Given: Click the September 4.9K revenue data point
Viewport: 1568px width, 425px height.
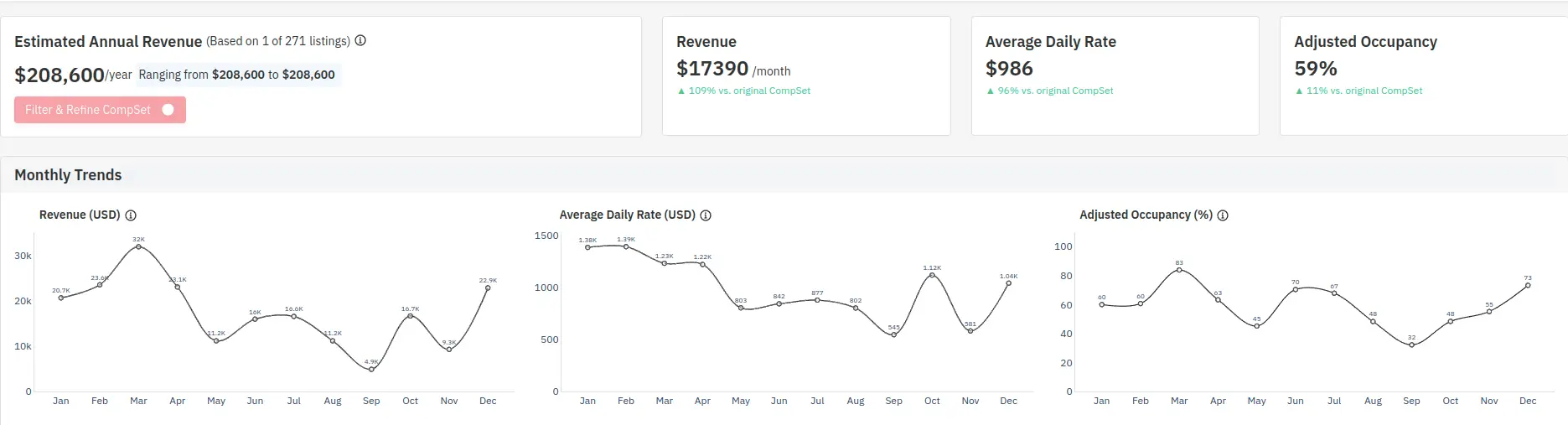Looking at the screenshot, I should [x=371, y=370].
